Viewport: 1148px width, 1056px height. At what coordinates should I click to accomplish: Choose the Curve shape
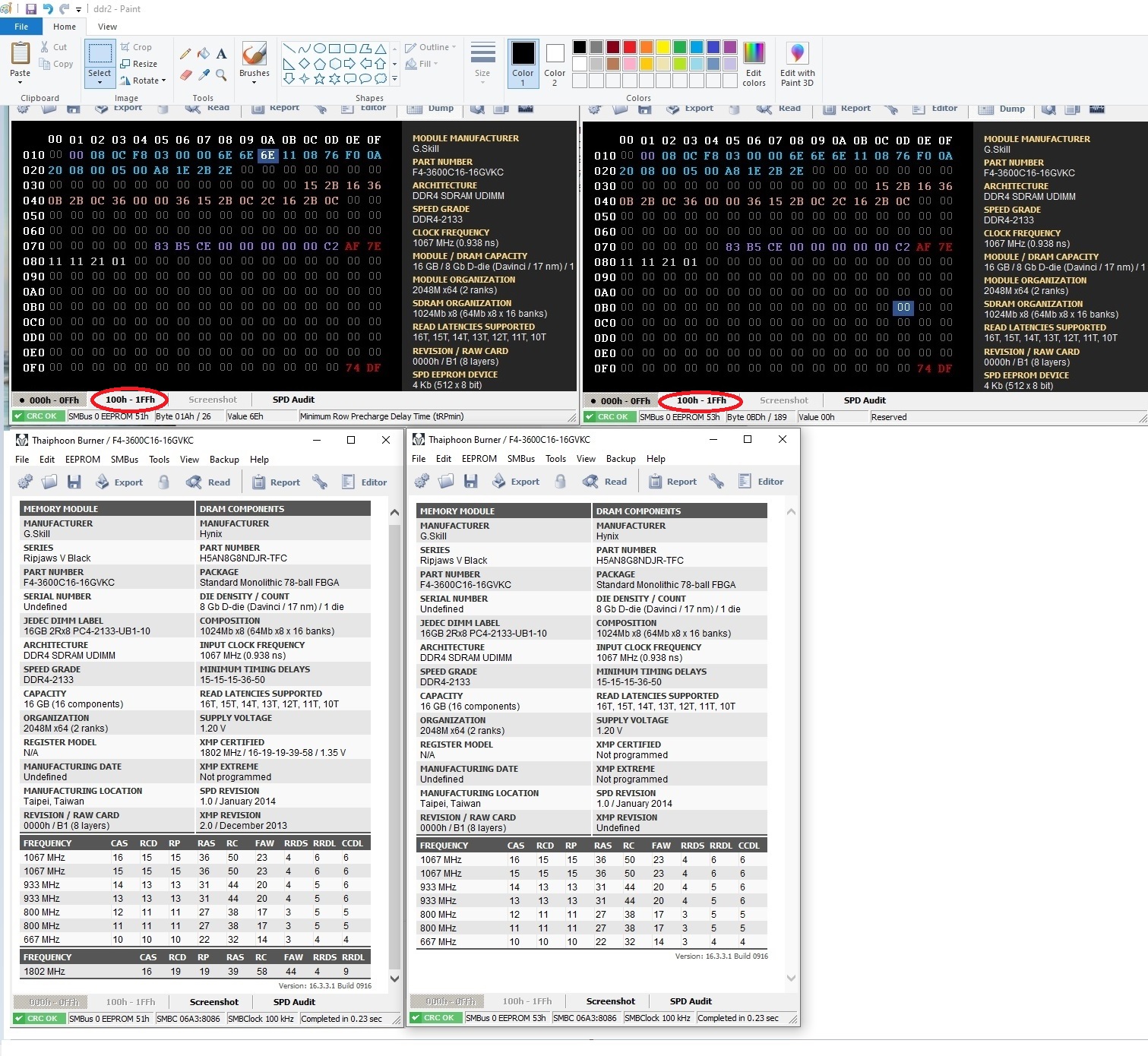(x=305, y=49)
